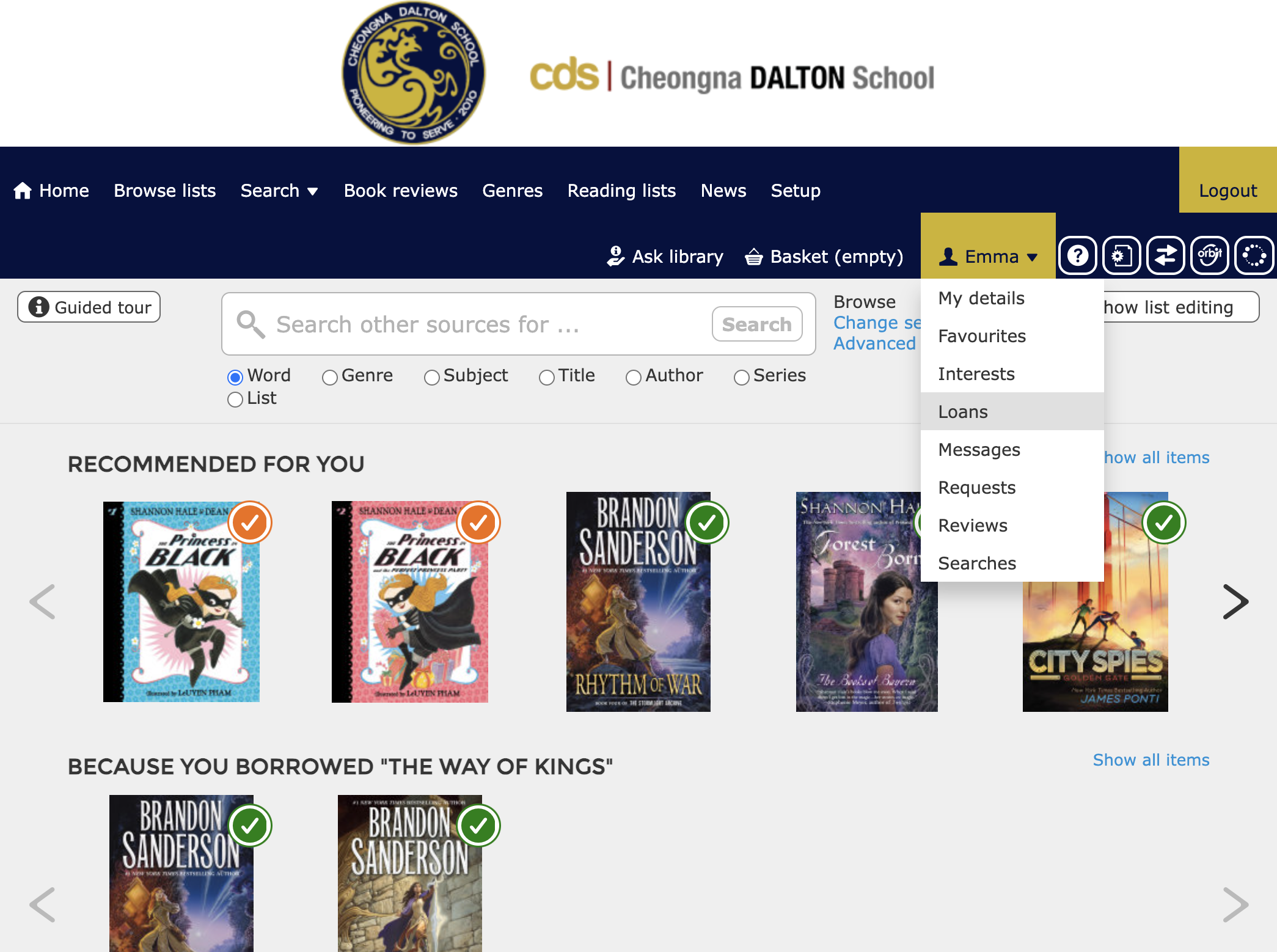Open the Advanced search link
This screenshot has width=1277, height=952.
874,343
